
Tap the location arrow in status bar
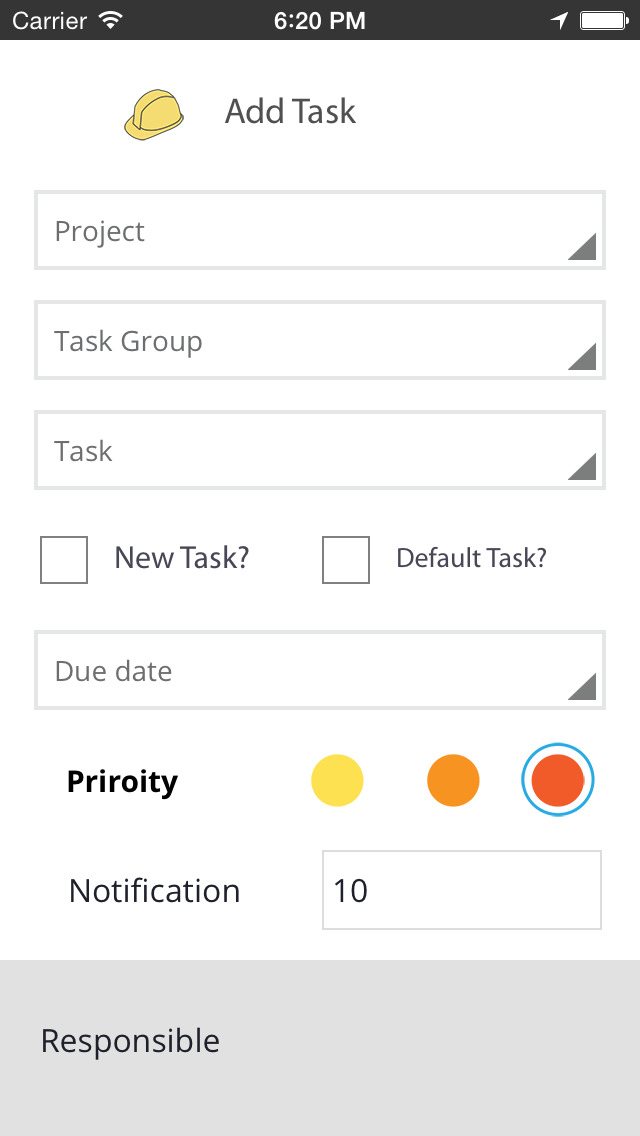(x=560, y=20)
